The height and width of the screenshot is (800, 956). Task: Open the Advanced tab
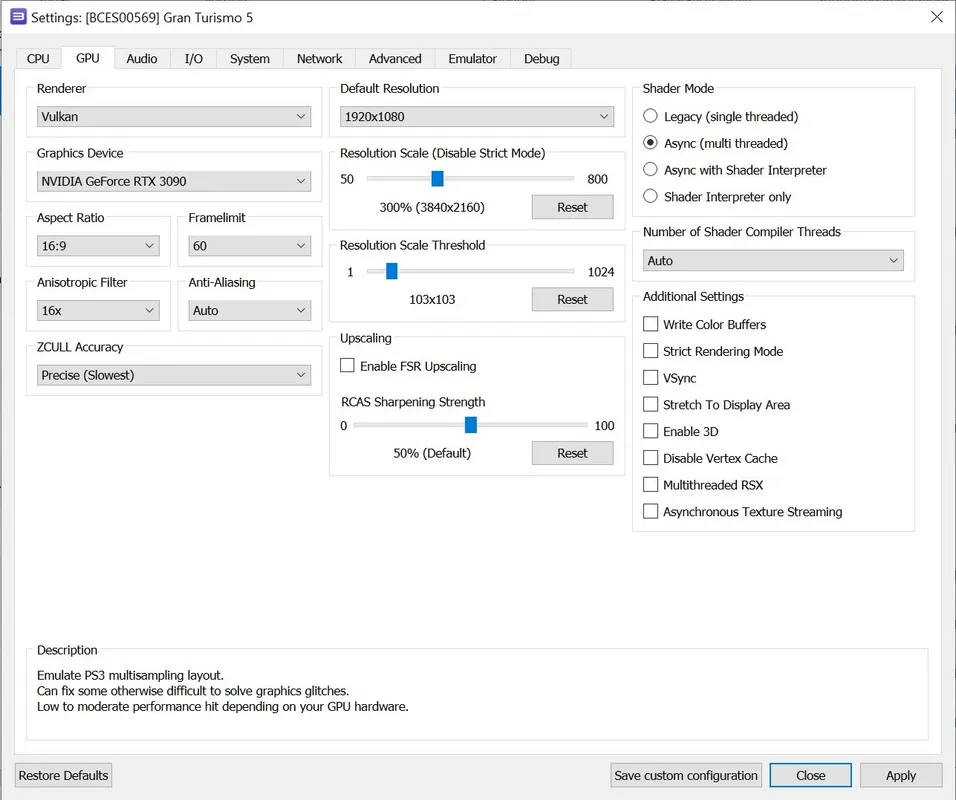(394, 59)
